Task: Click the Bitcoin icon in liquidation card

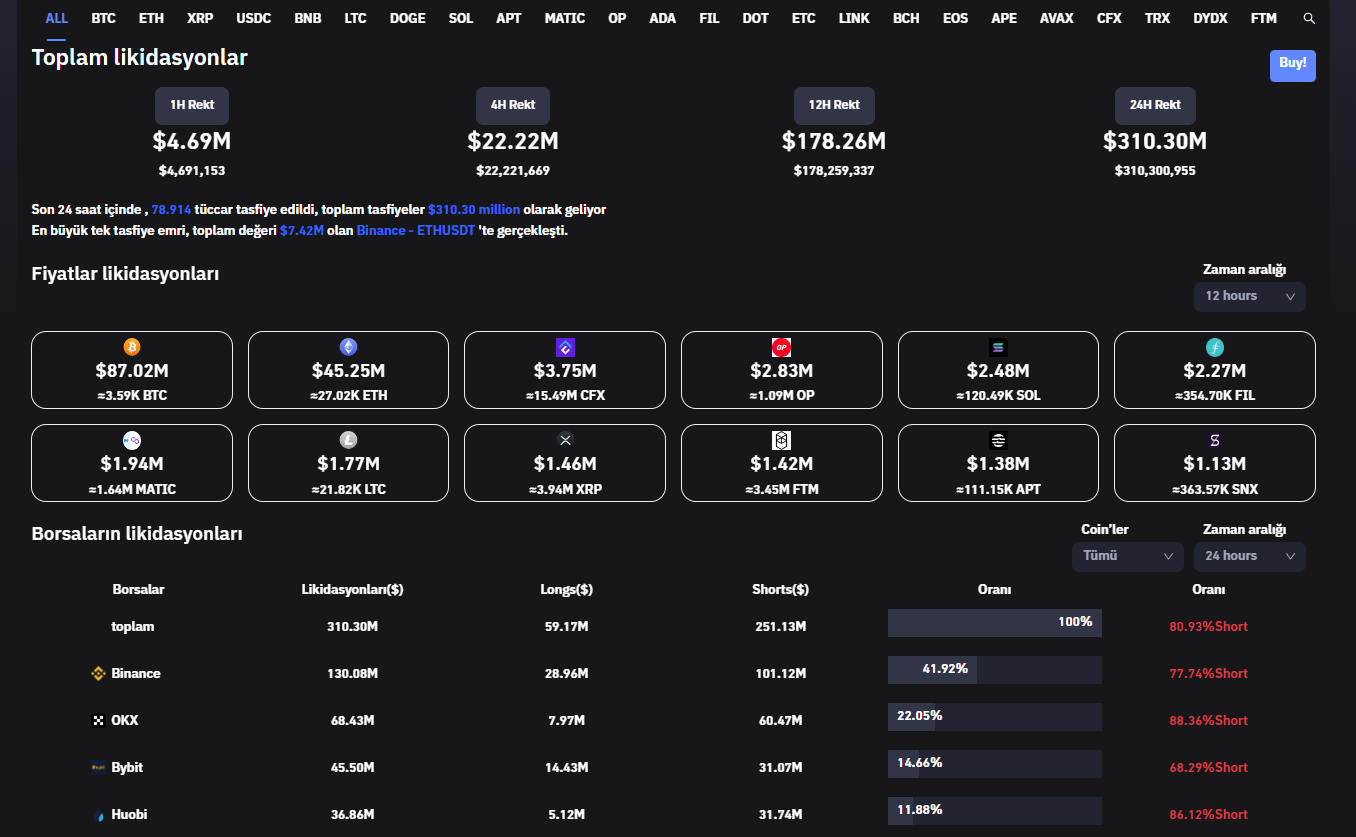Action: point(132,347)
